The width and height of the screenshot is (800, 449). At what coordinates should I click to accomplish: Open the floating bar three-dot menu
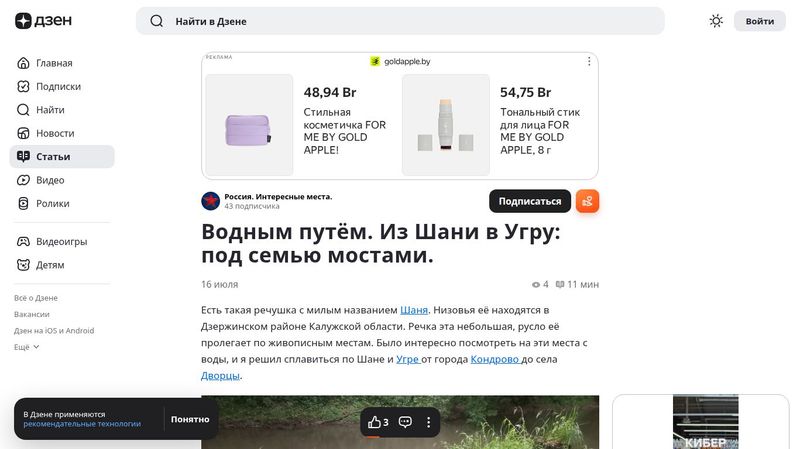pyautogui.click(x=428, y=422)
